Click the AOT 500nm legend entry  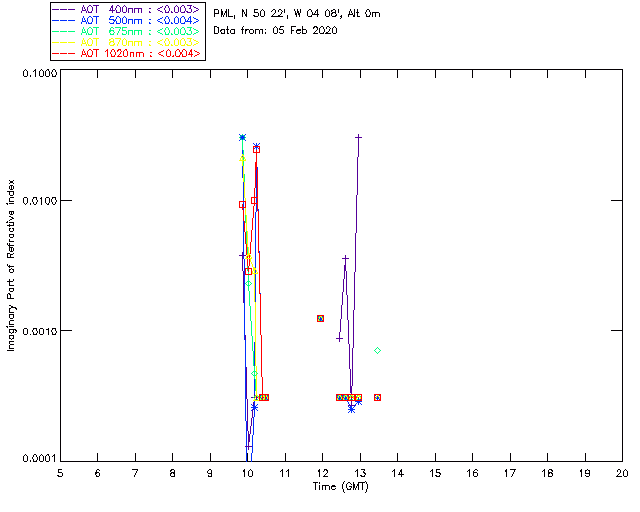click(127, 20)
